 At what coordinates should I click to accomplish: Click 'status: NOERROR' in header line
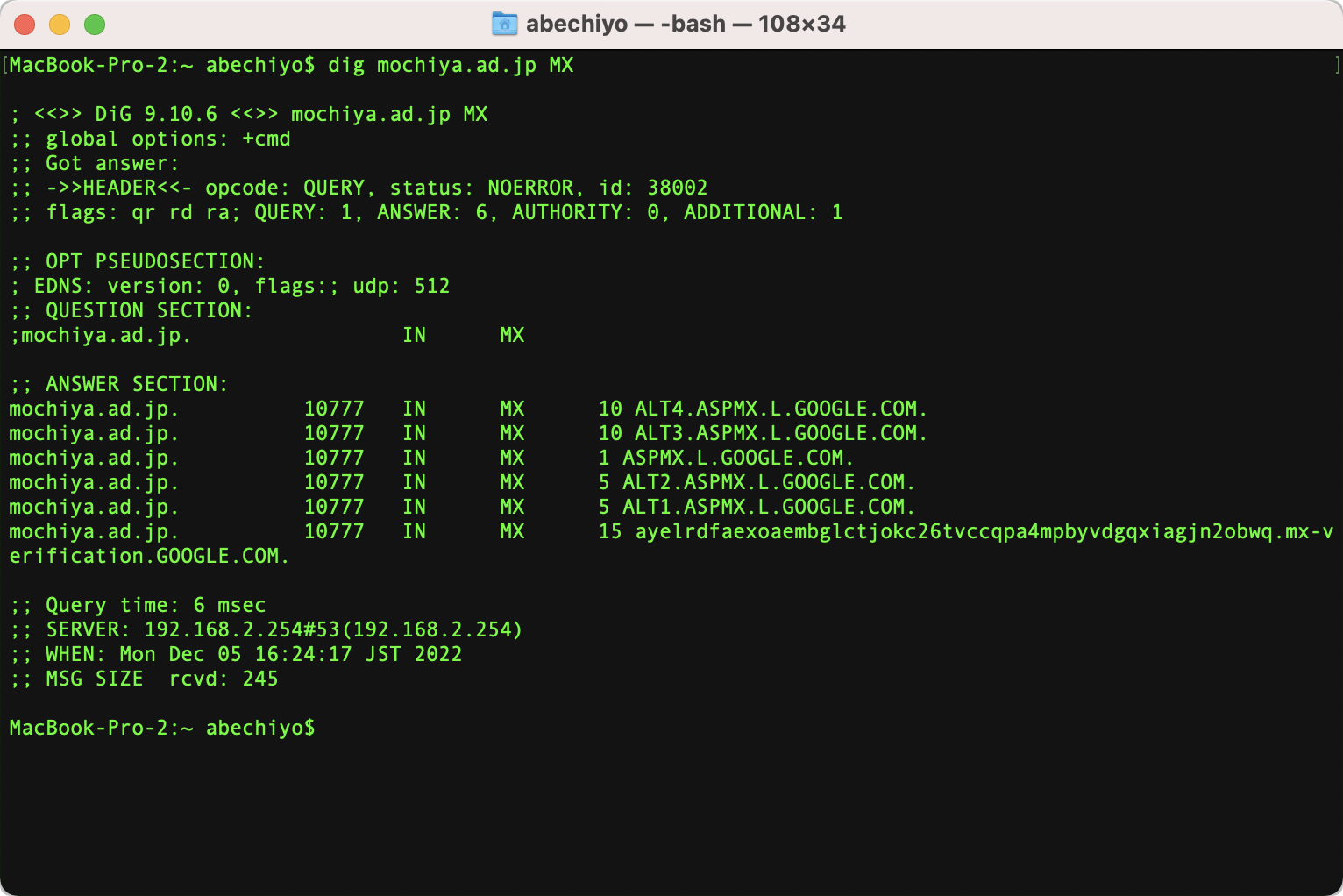pyautogui.click(x=482, y=188)
